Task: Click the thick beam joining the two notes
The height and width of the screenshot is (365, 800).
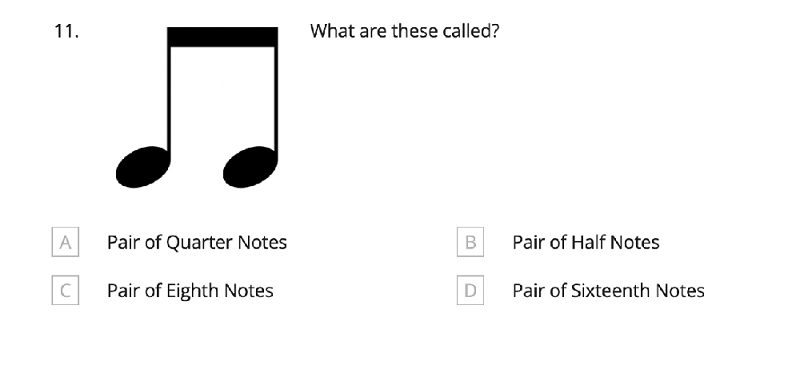Action: [222, 37]
